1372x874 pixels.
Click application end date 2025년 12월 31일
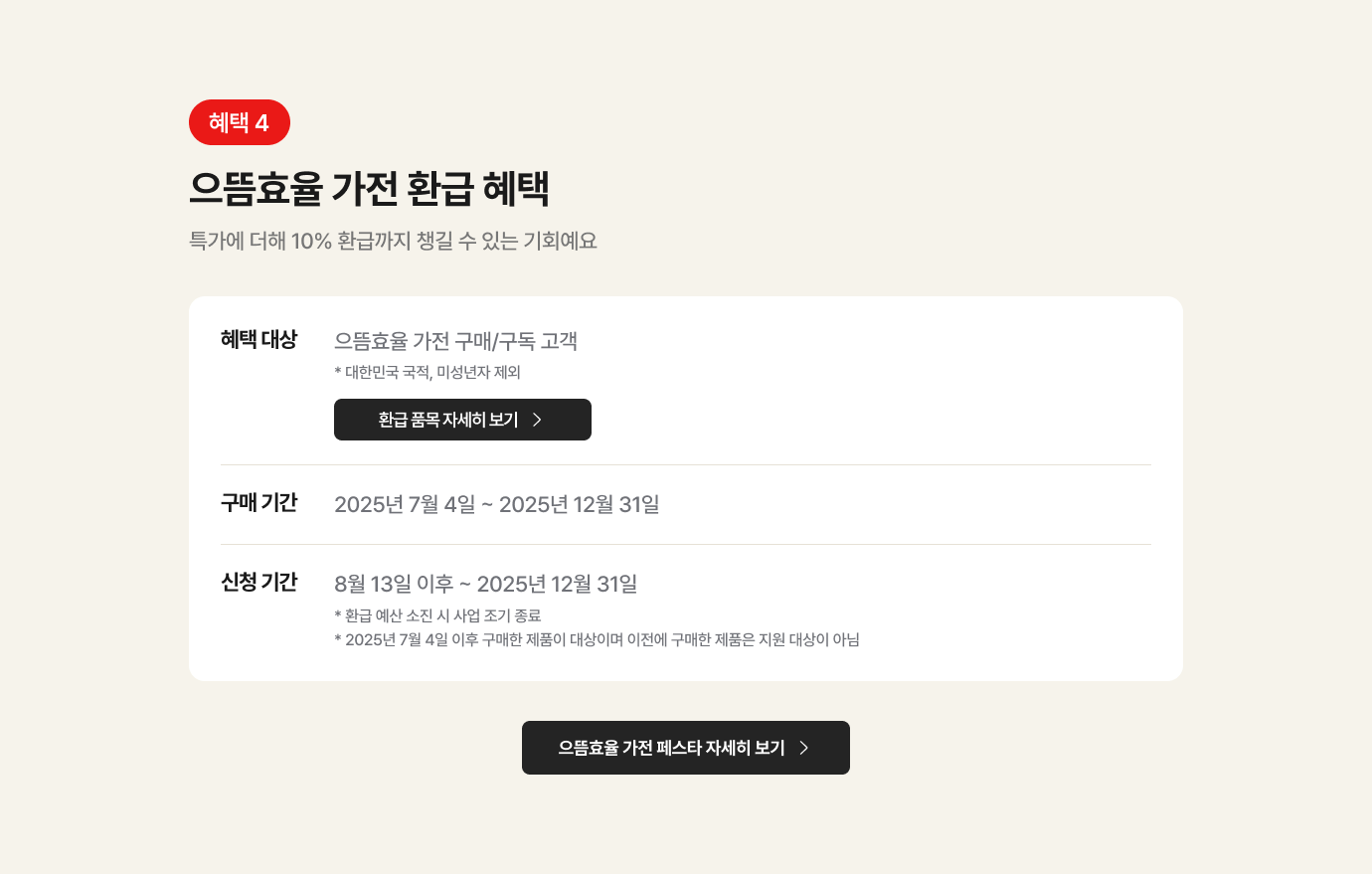tap(557, 584)
